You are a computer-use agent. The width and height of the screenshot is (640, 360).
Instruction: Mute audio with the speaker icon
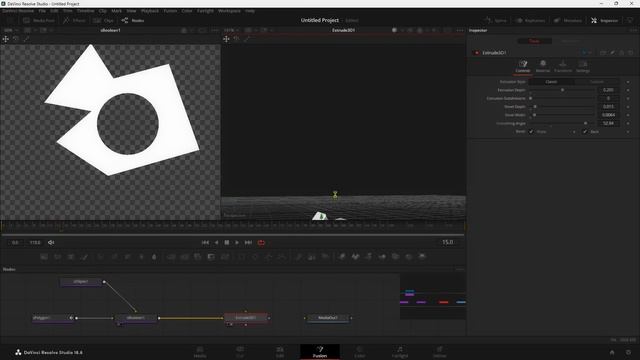[51, 242]
